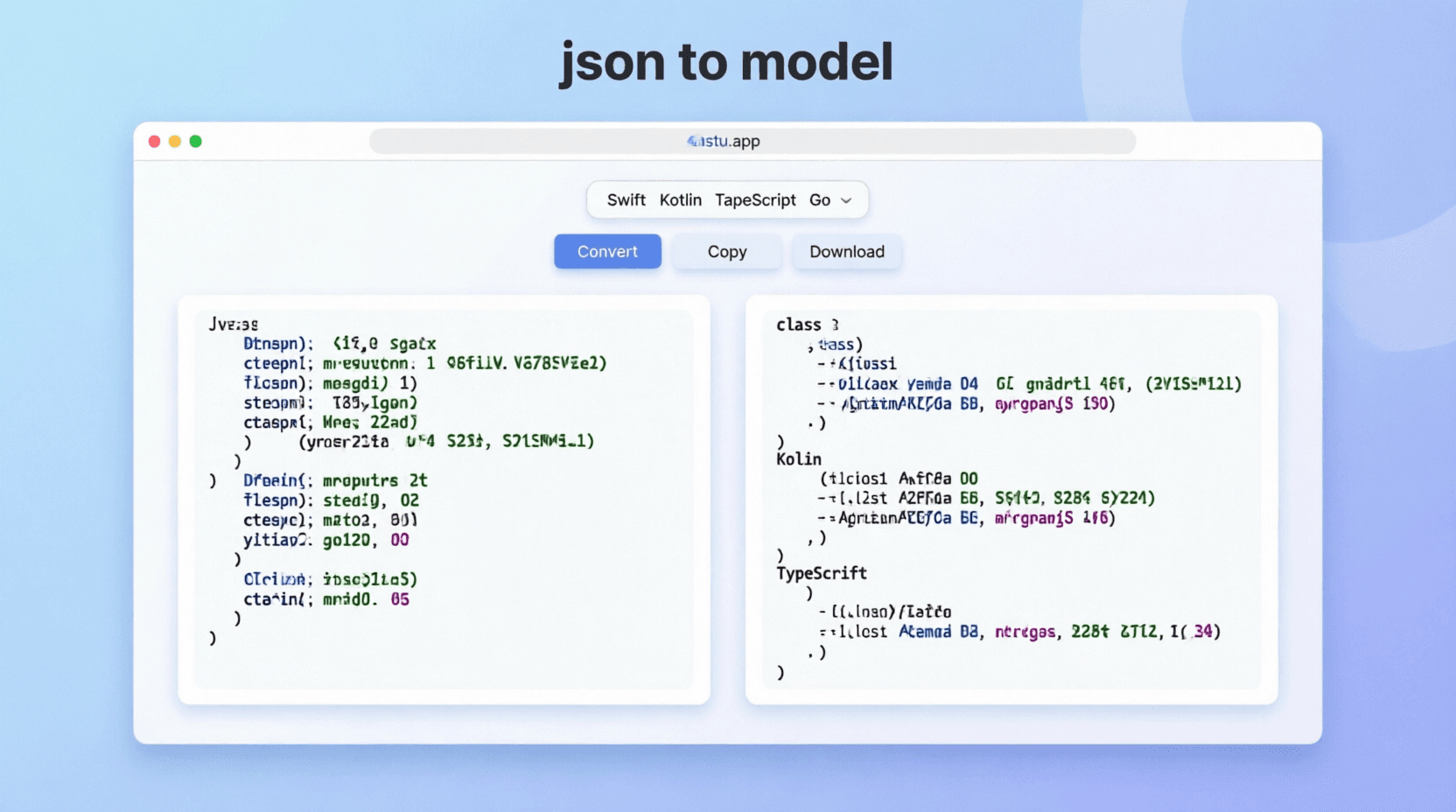
Task: Click the red traffic light control
Action: point(154,141)
